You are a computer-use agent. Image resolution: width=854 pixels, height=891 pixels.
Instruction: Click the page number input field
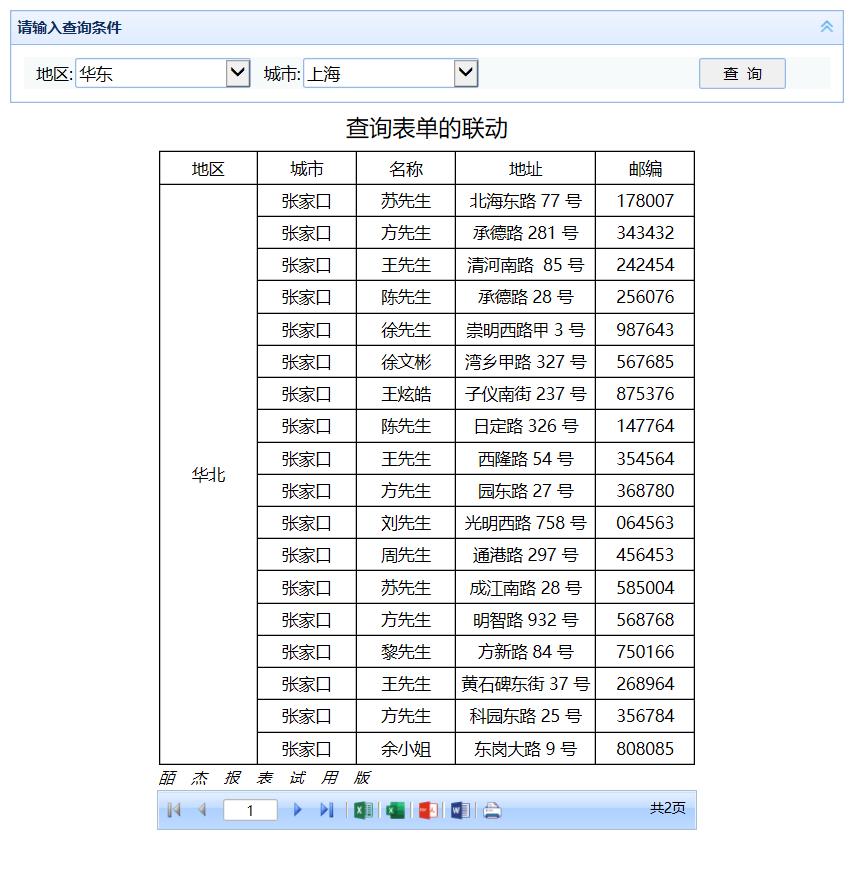point(251,810)
